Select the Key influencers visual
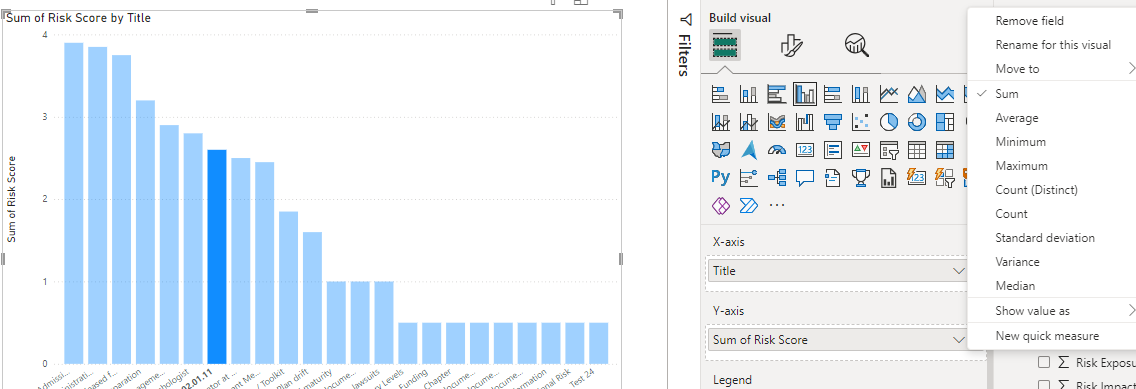The image size is (1136, 389). (748, 177)
